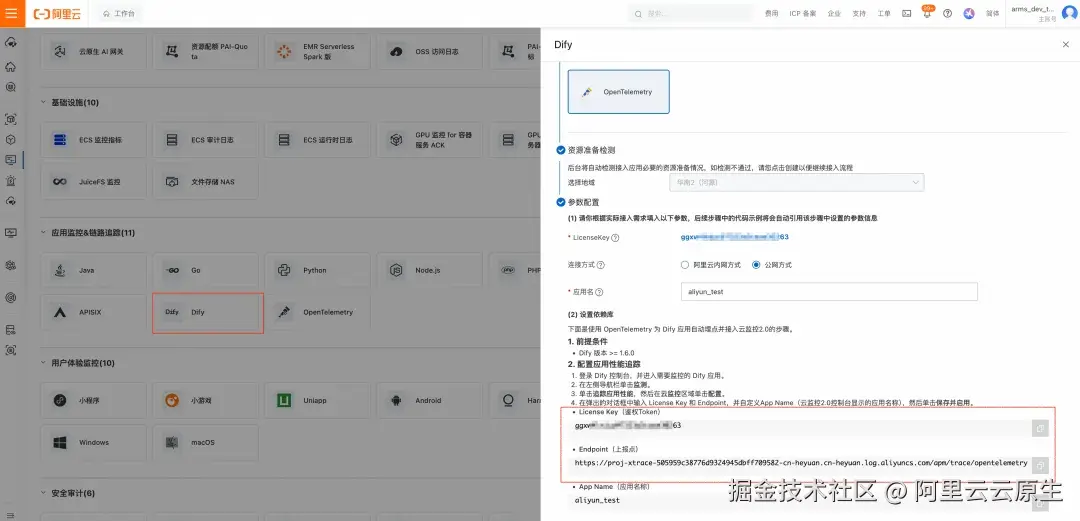Image resolution: width=1080 pixels, height=521 pixels.
Task: Open the 小游戏 card
Action: click(x=205, y=400)
